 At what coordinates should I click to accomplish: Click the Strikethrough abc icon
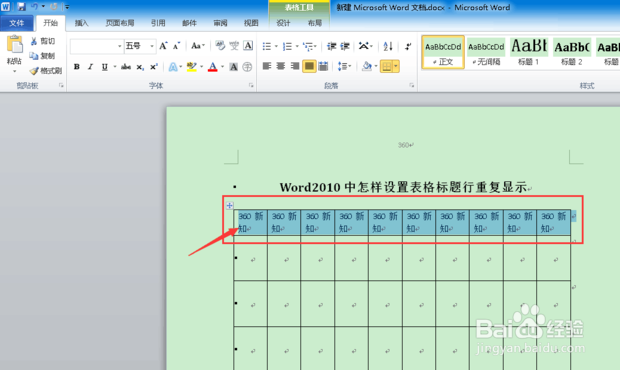coord(126,67)
